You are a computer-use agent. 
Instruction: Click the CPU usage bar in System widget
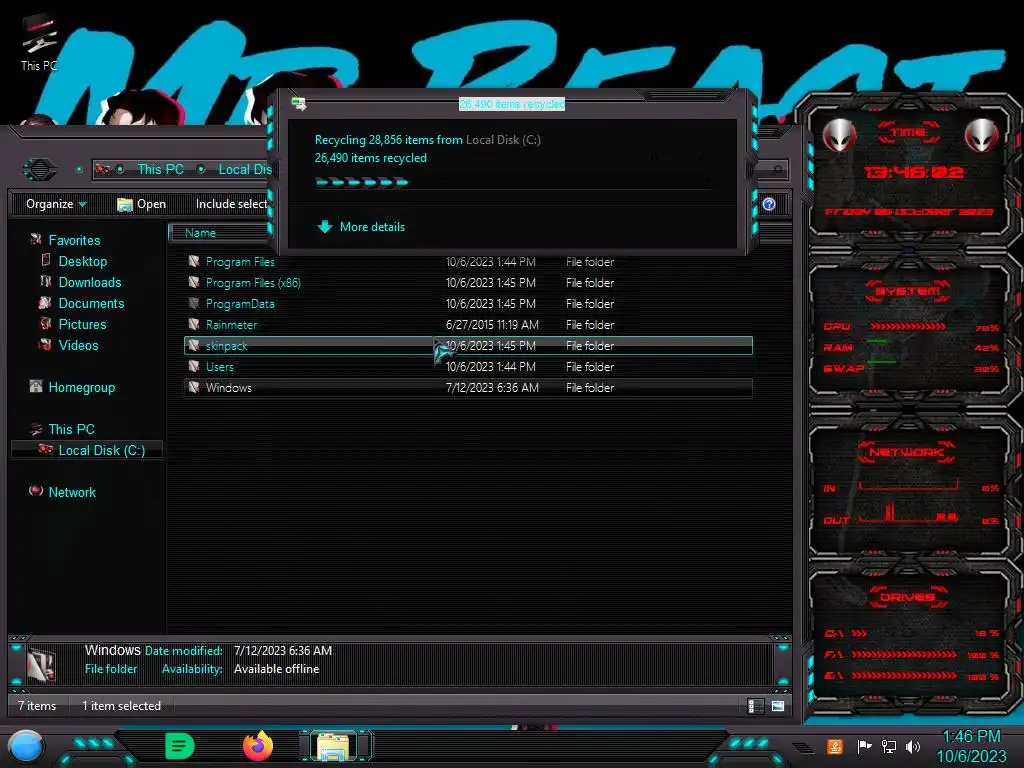pos(907,326)
